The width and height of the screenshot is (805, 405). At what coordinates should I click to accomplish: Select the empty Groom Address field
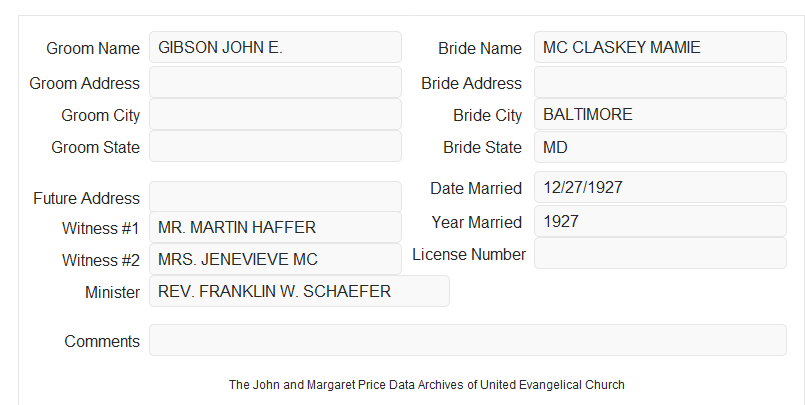275,82
